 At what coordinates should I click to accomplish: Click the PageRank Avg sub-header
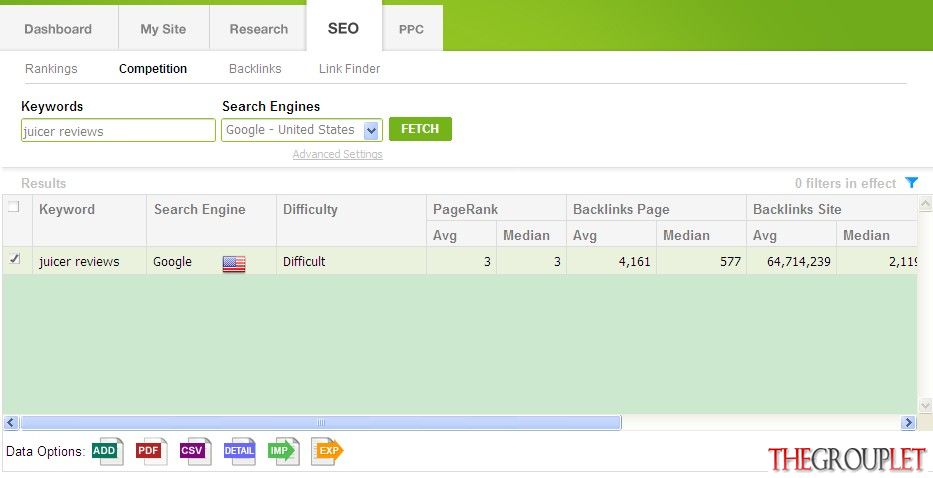461,235
